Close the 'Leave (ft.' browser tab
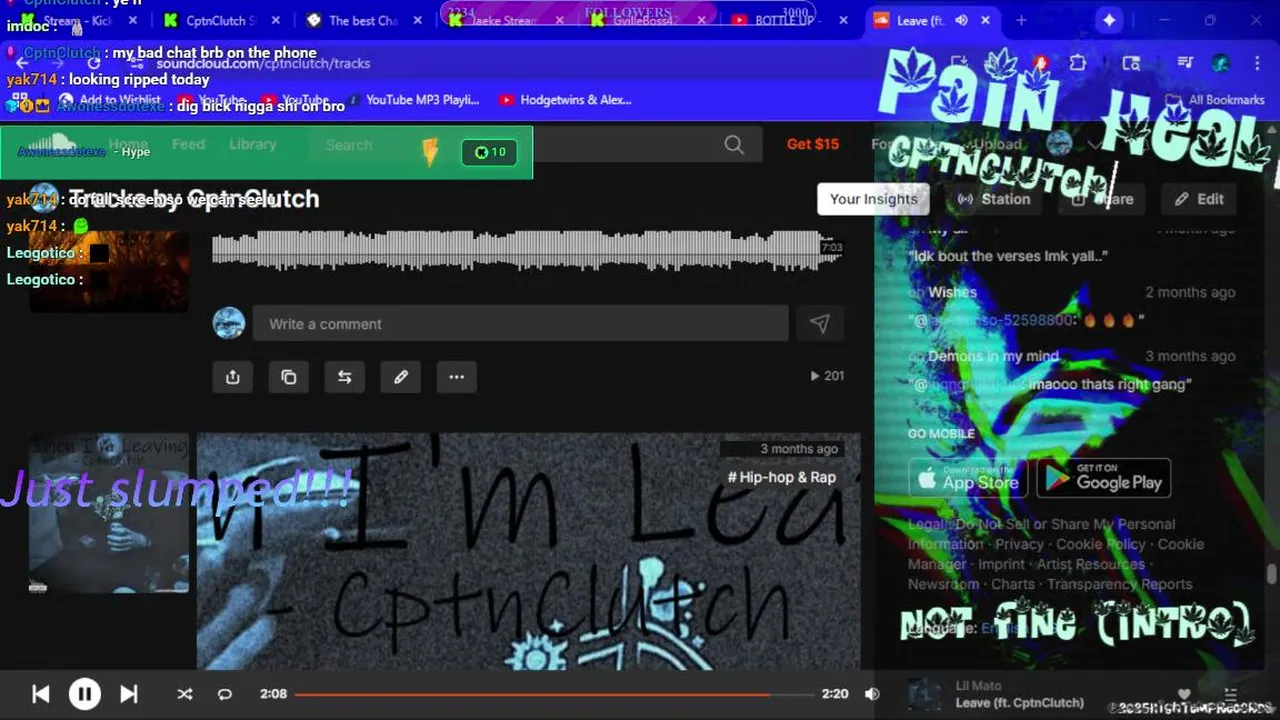Image resolution: width=1280 pixels, height=720 pixels. tap(986, 20)
